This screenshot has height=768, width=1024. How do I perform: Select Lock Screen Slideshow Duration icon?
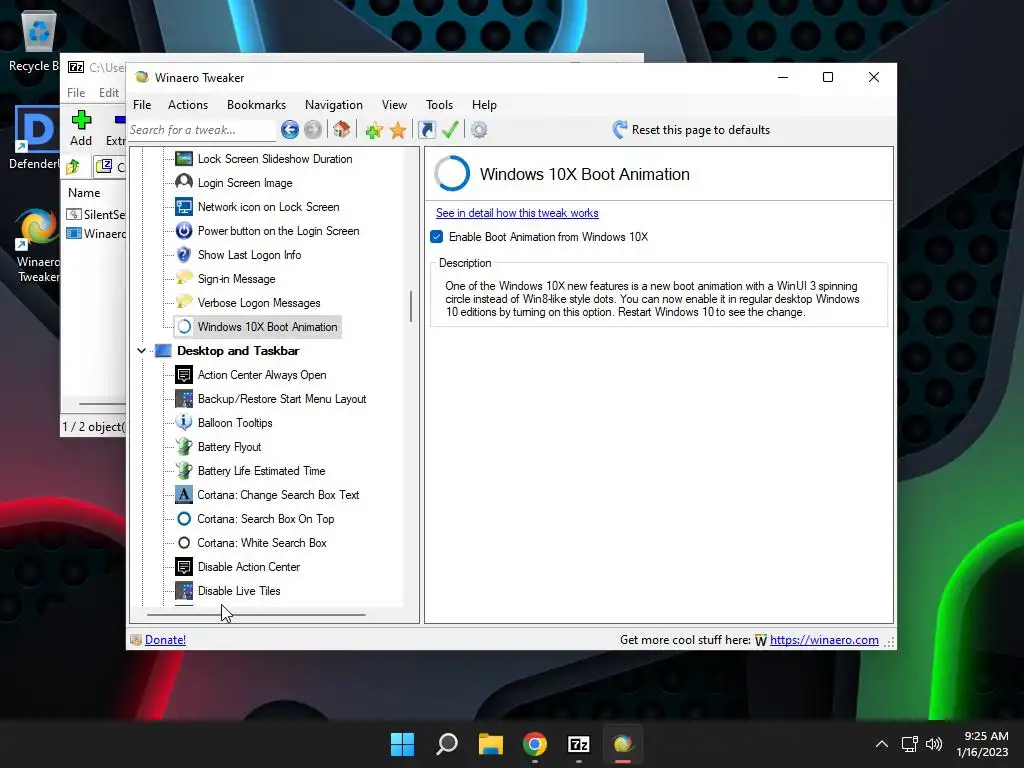(184, 159)
